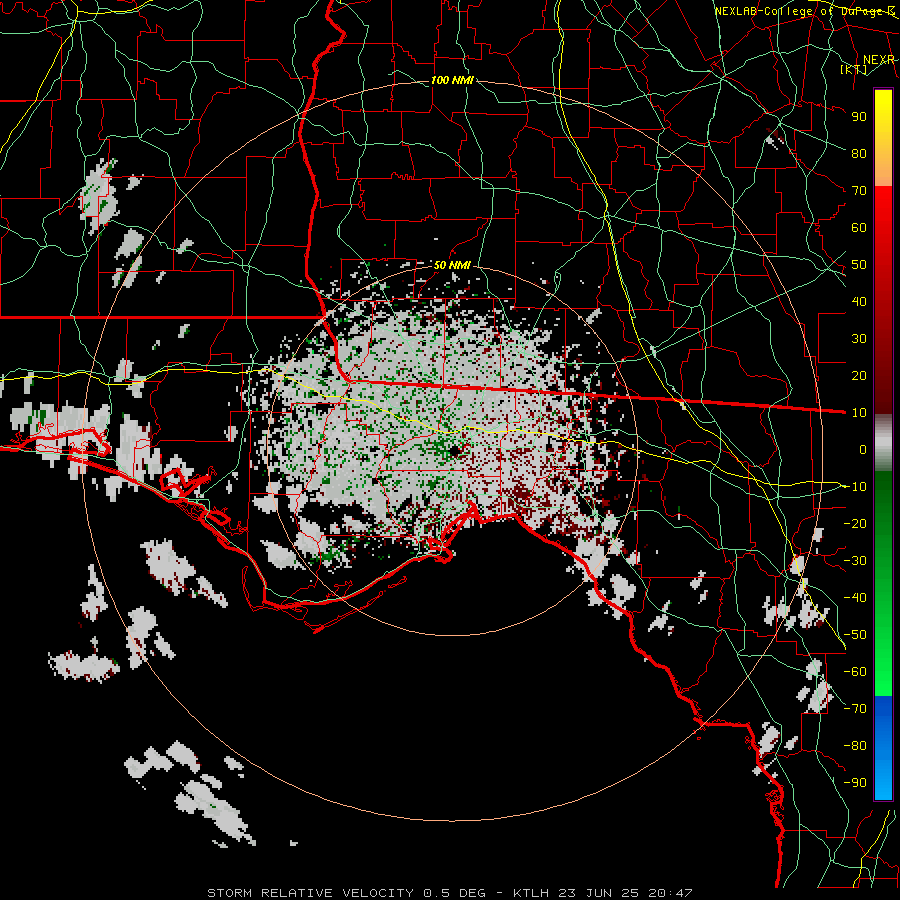Click the gray zero band of color scale
This screenshot has width=900, height=900.
[x=883, y=443]
